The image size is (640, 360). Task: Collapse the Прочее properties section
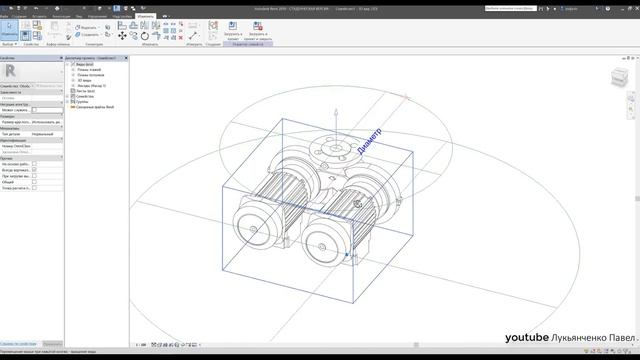click(62, 158)
